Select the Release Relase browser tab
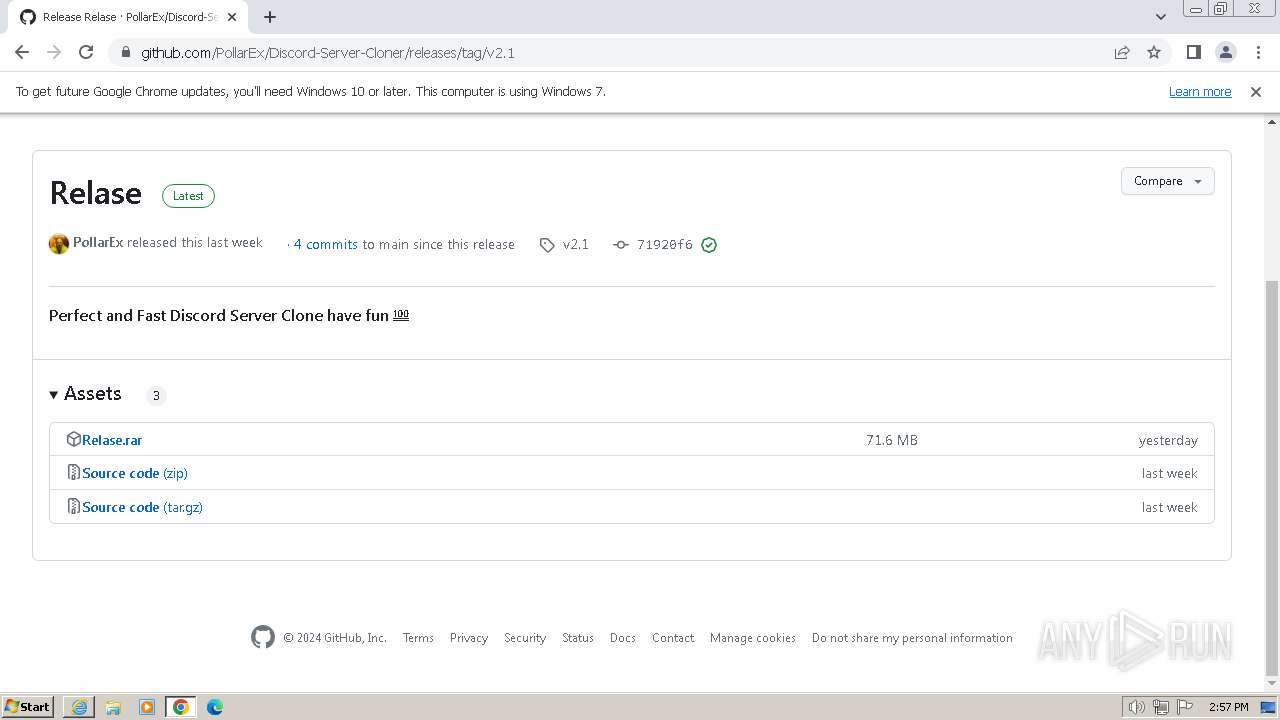Image resolution: width=1280 pixels, height=720 pixels. tap(130, 17)
